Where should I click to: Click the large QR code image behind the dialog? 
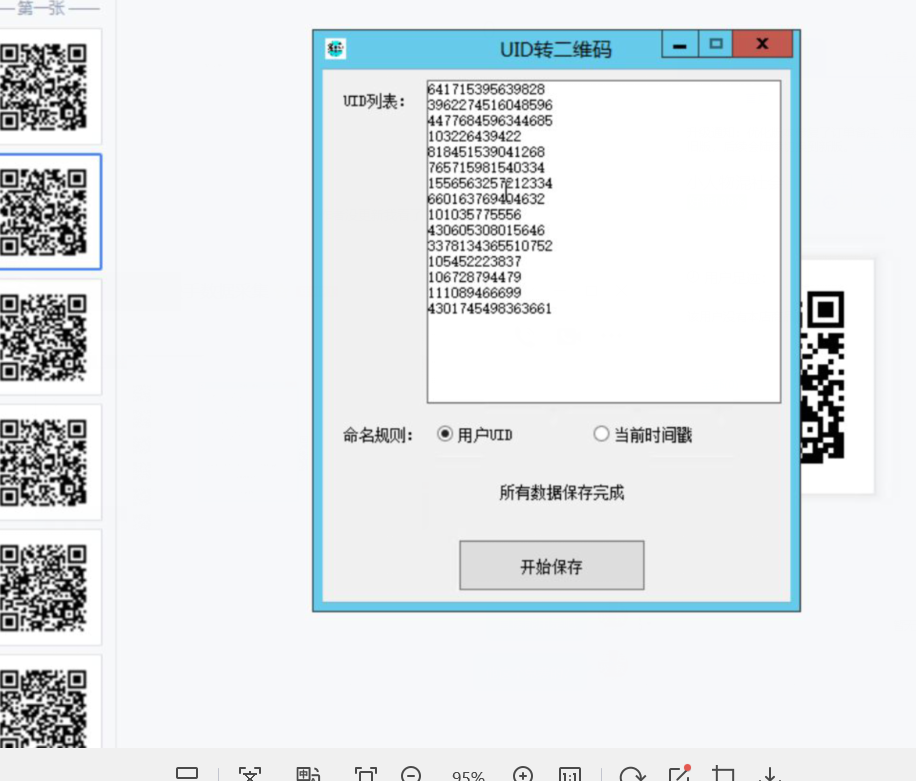[837, 377]
